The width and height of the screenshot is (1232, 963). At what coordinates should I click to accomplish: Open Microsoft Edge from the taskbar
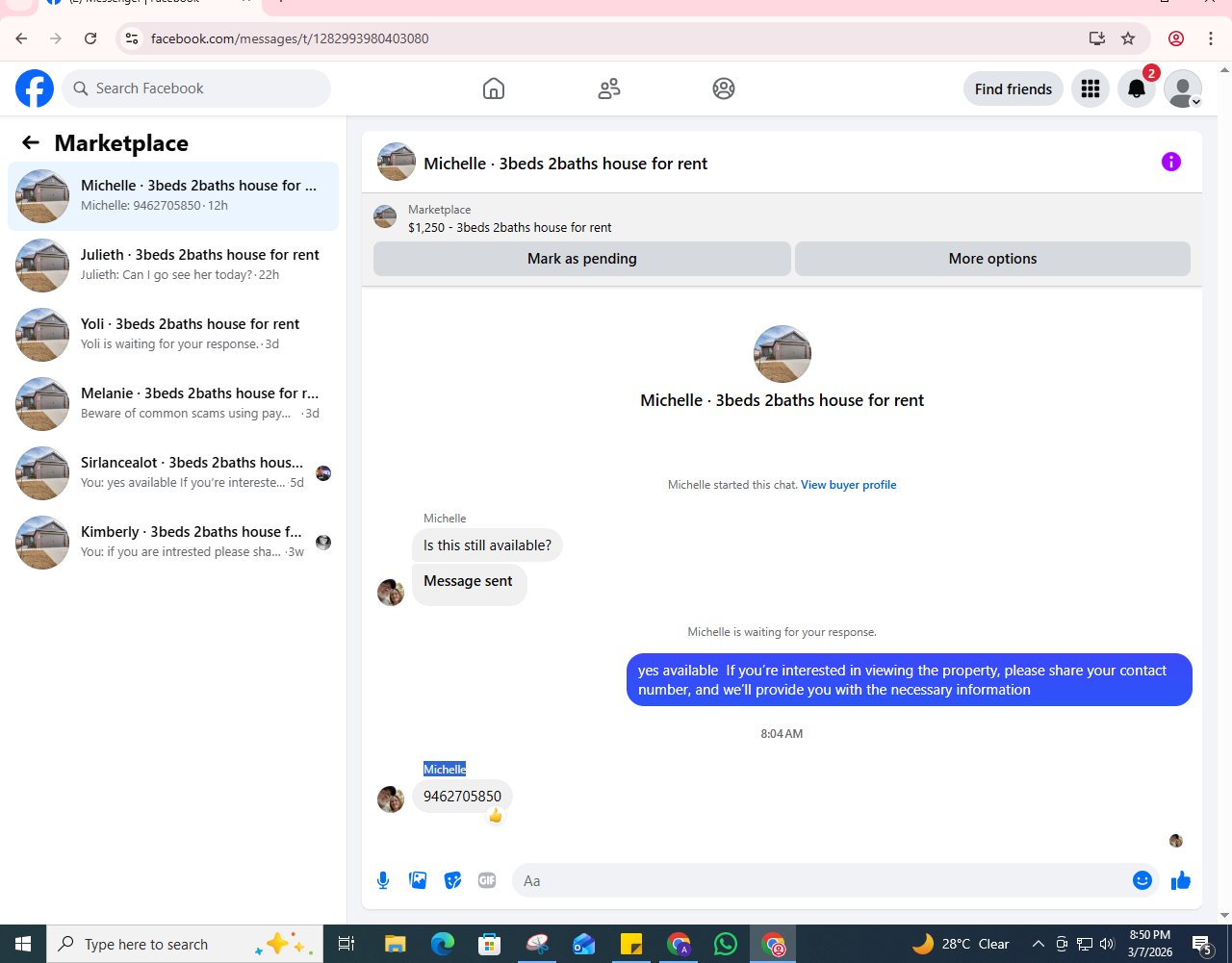(443, 944)
